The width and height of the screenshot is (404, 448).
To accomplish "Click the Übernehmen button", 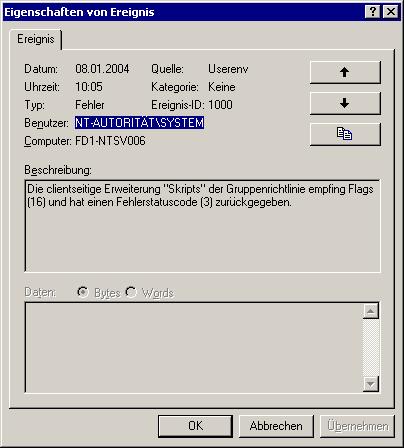I will (x=357, y=426).
